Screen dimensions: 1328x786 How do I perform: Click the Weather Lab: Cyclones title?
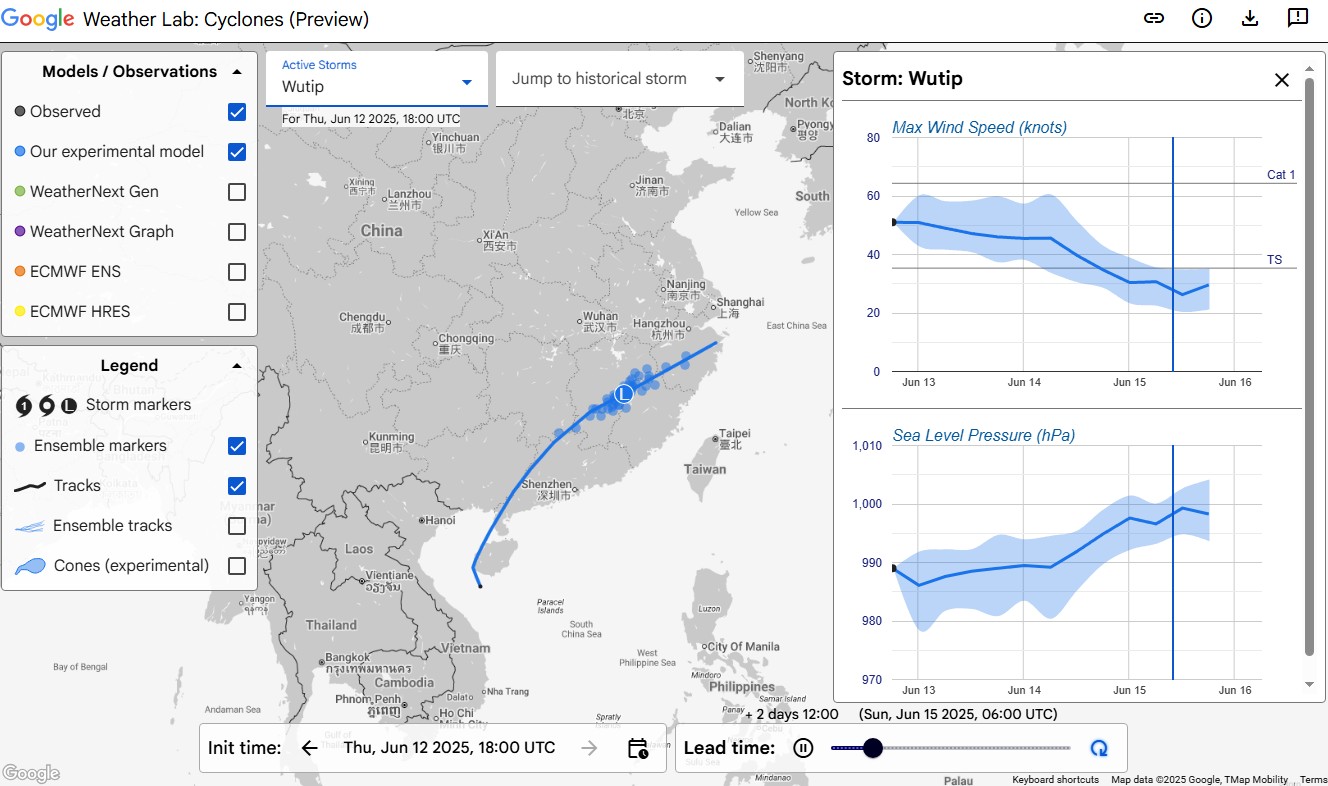tap(226, 19)
